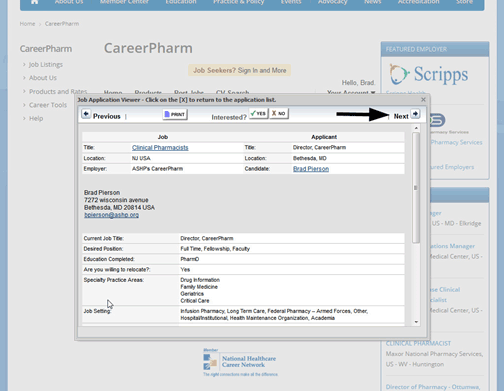The image size is (504, 391).
Task: Open Director of Pharmacy - Ottumwa listing
Action: (x=433, y=387)
